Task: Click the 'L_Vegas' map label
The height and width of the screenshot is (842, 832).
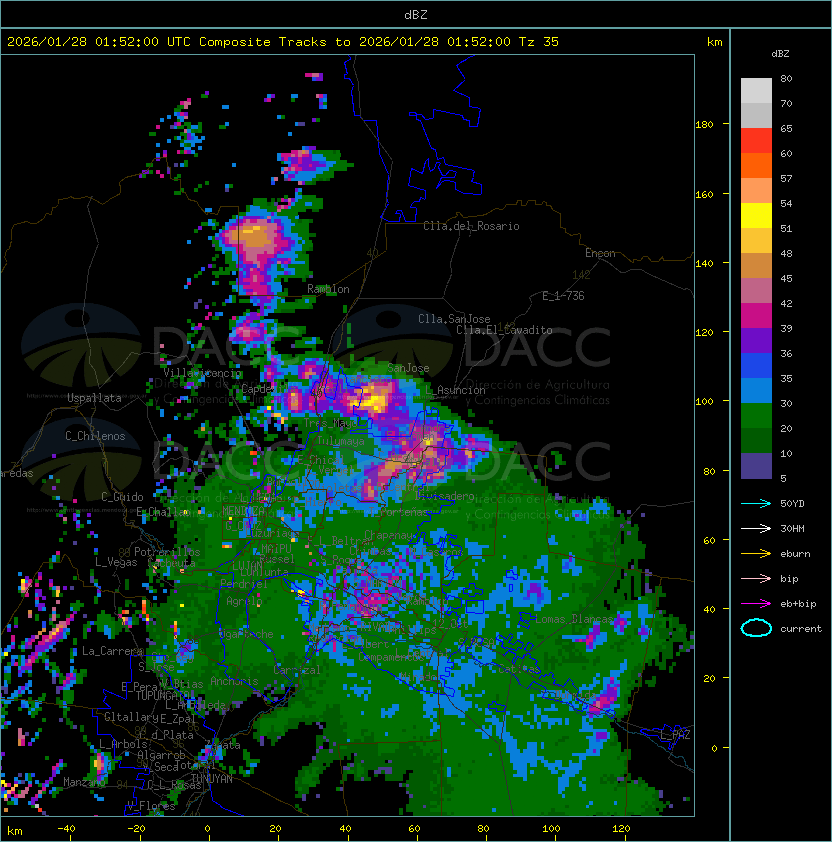Action: tap(116, 562)
